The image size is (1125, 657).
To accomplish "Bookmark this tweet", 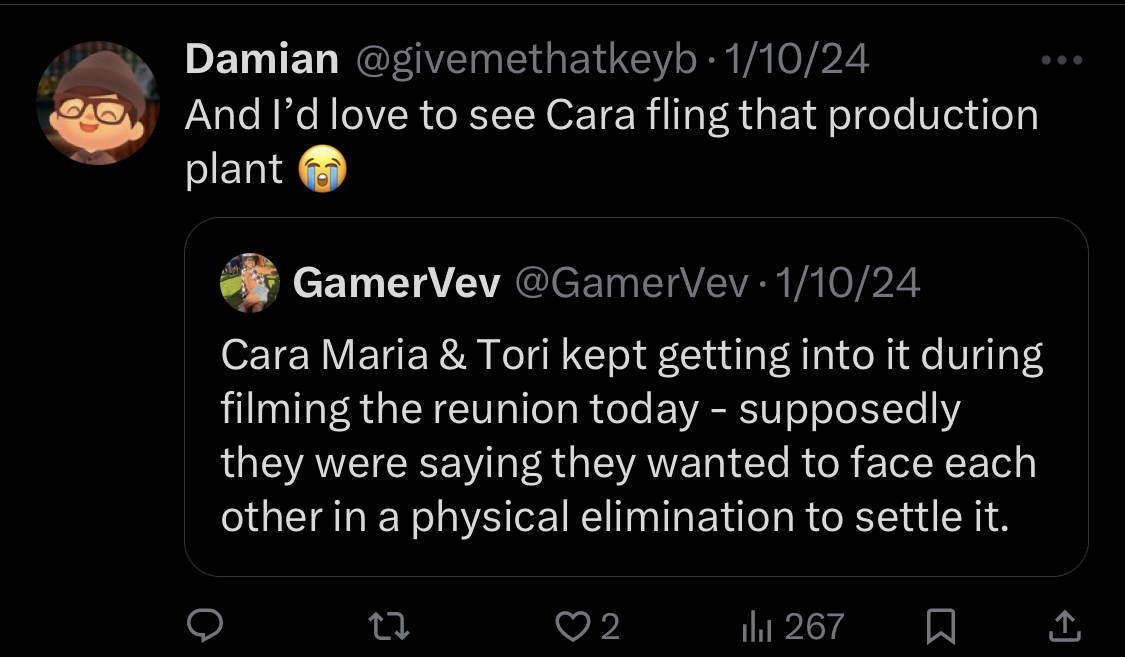I will point(941,626).
